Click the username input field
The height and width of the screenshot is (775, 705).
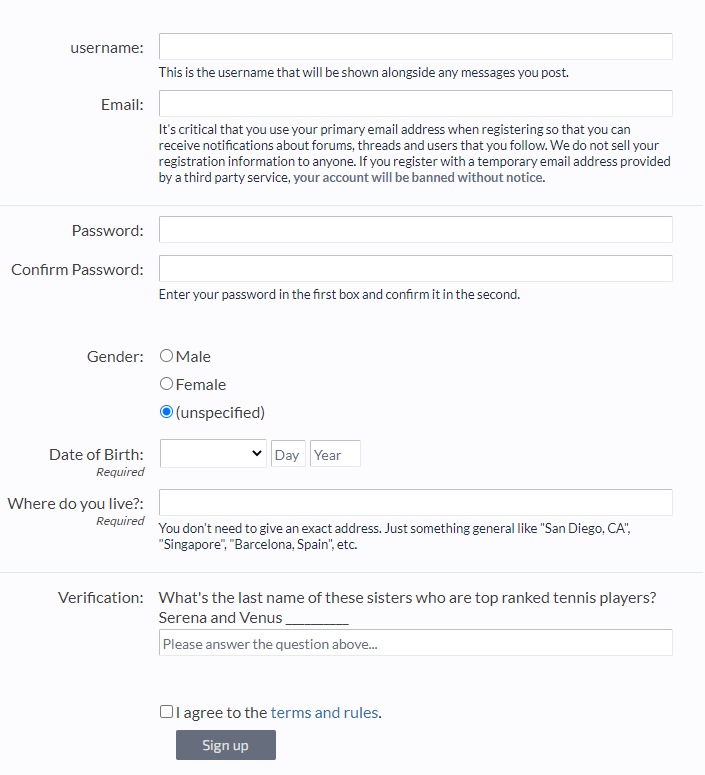pos(415,47)
